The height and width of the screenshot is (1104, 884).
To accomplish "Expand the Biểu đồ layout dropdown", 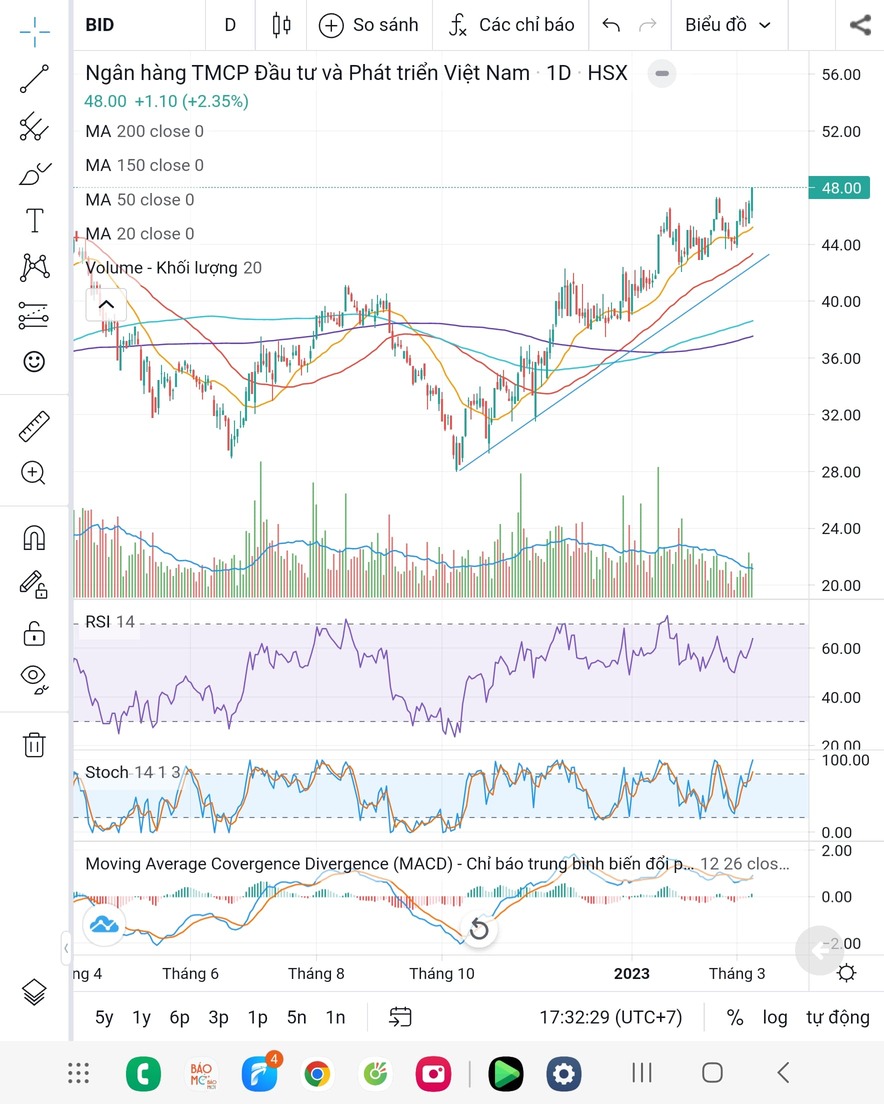I will (728, 25).
